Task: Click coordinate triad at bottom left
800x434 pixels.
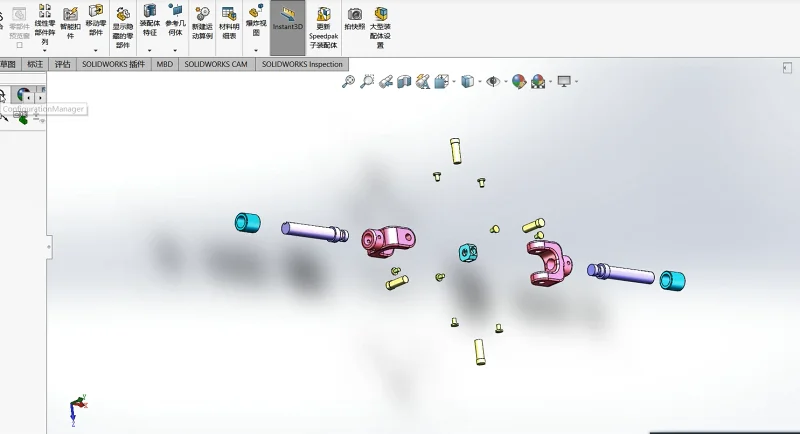Action: (78, 409)
